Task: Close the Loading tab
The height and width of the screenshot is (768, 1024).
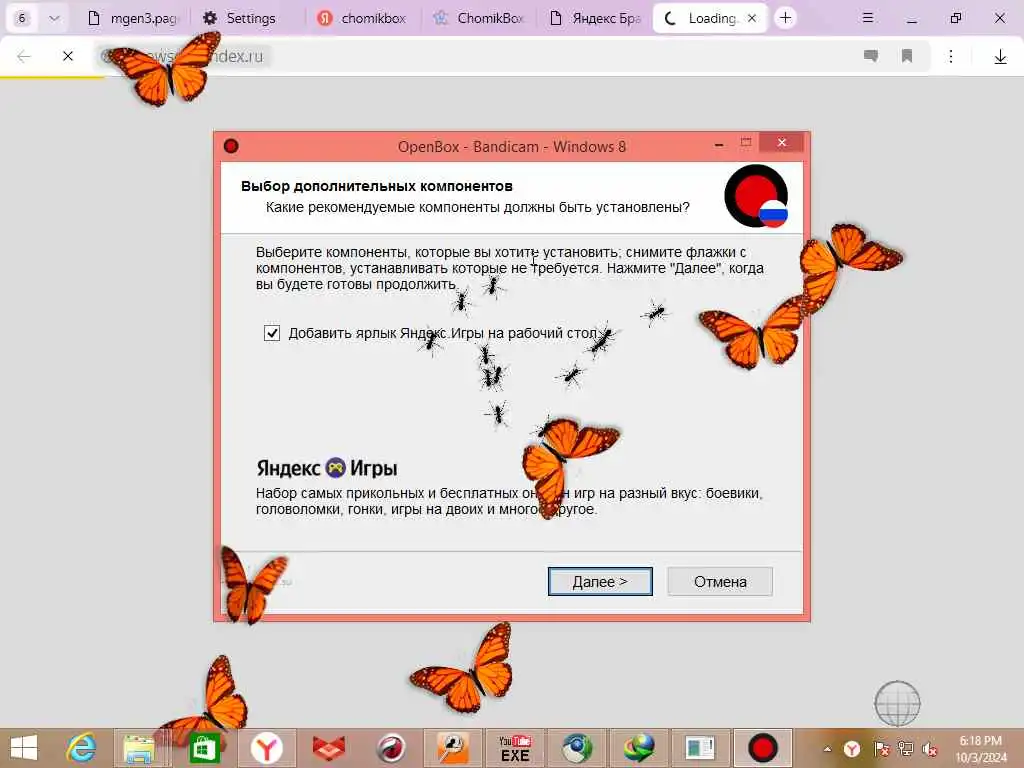Action: tap(752, 18)
